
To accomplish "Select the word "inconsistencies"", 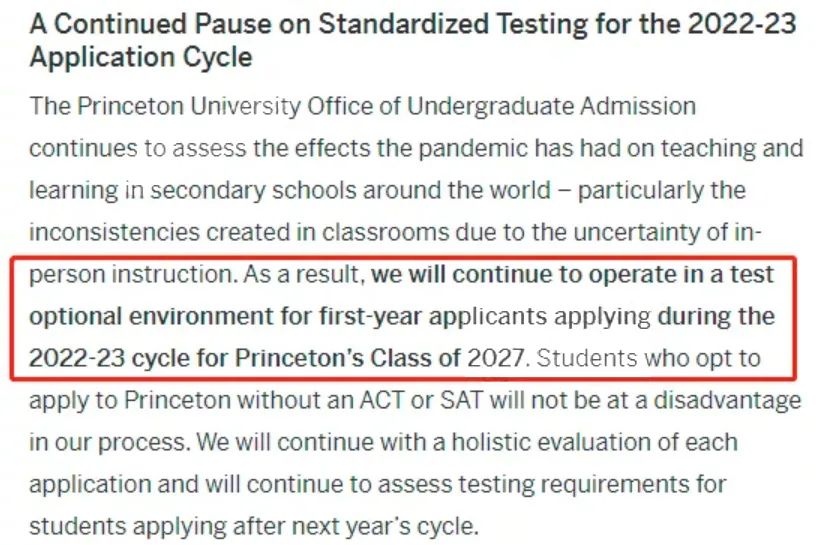I will point(110,232).
